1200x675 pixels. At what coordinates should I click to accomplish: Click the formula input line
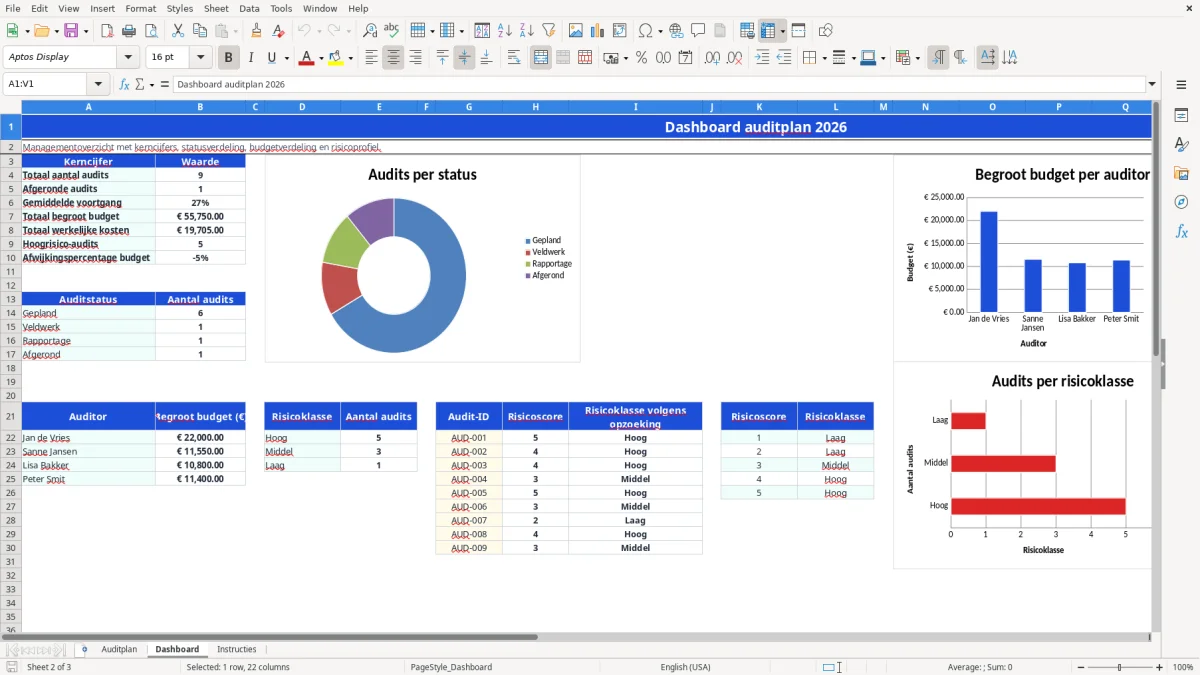tap(658, 85)
